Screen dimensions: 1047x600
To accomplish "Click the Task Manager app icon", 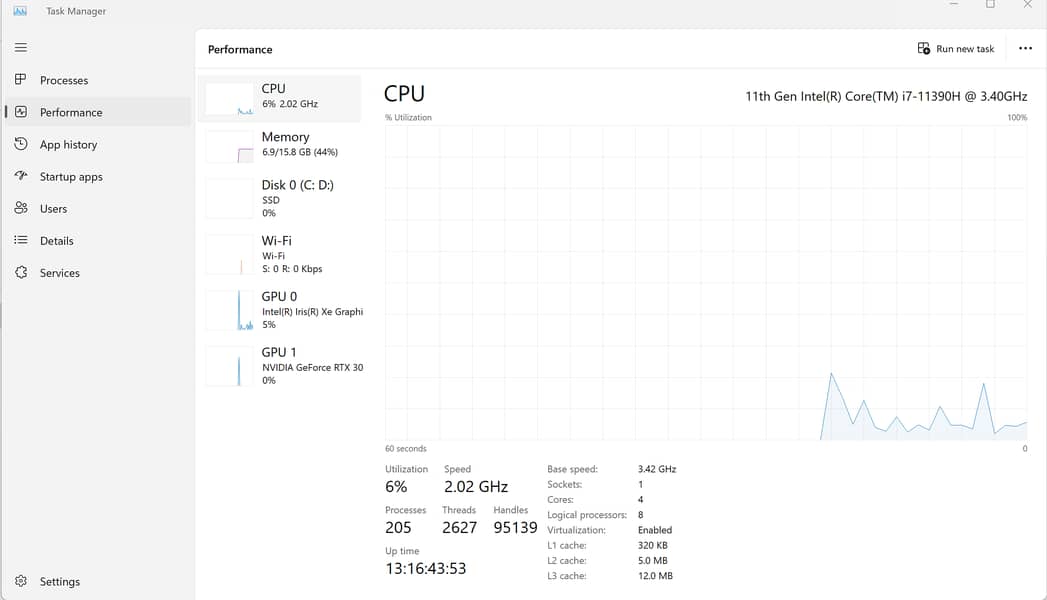I will click(x=20, y=11).
